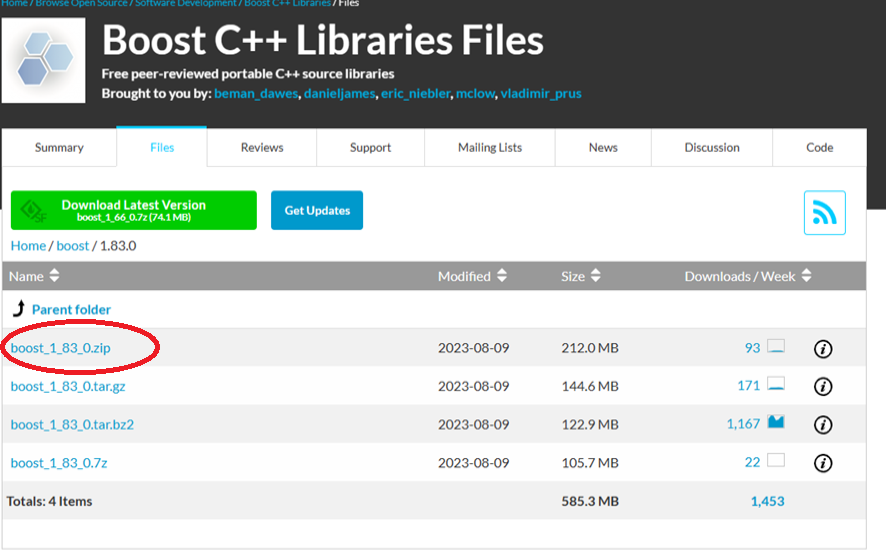Click the Boost C++ Libraries Files heading

click(323, 40)
